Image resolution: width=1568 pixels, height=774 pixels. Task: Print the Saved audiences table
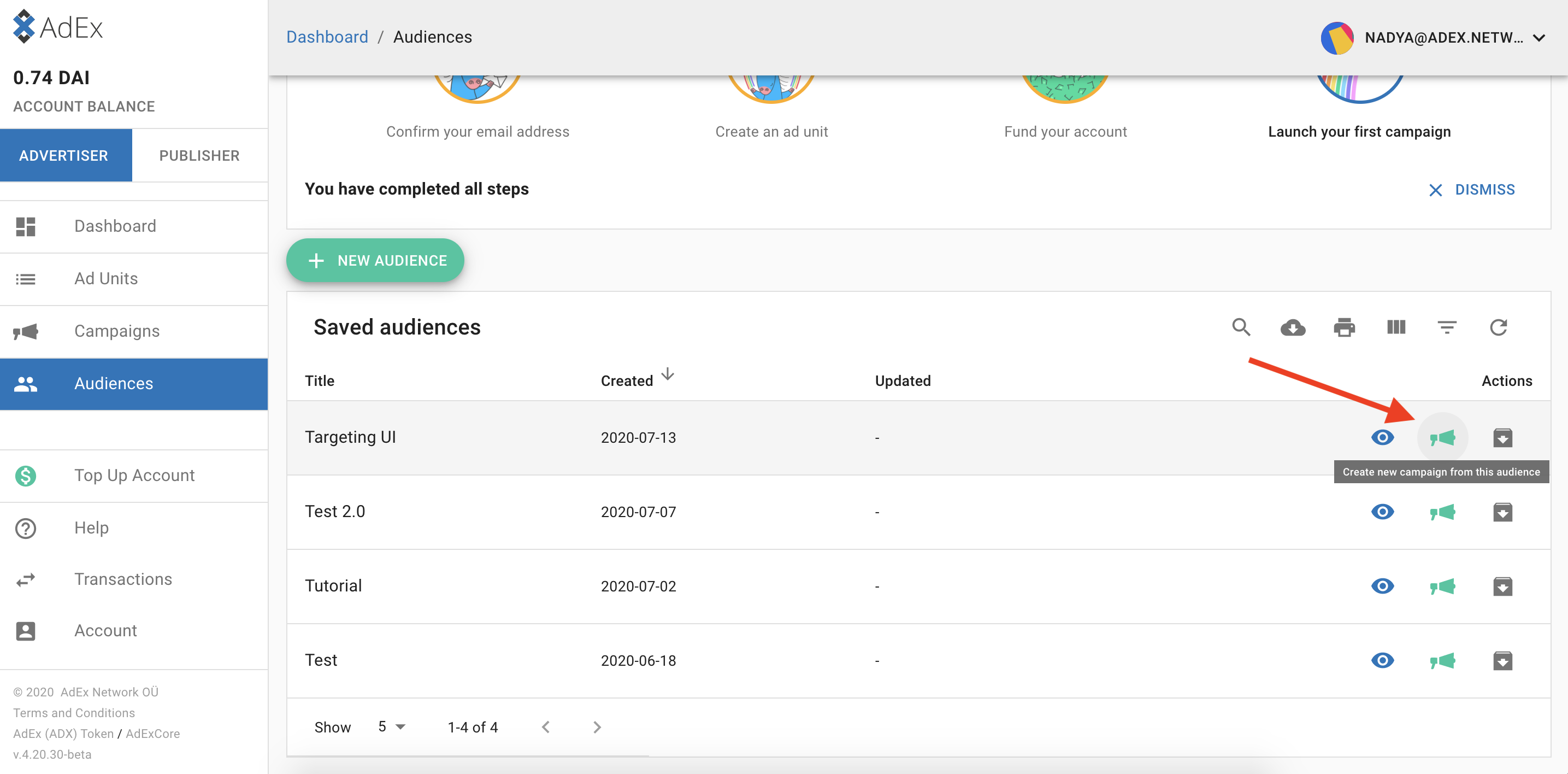click(x=1344, y=327)
